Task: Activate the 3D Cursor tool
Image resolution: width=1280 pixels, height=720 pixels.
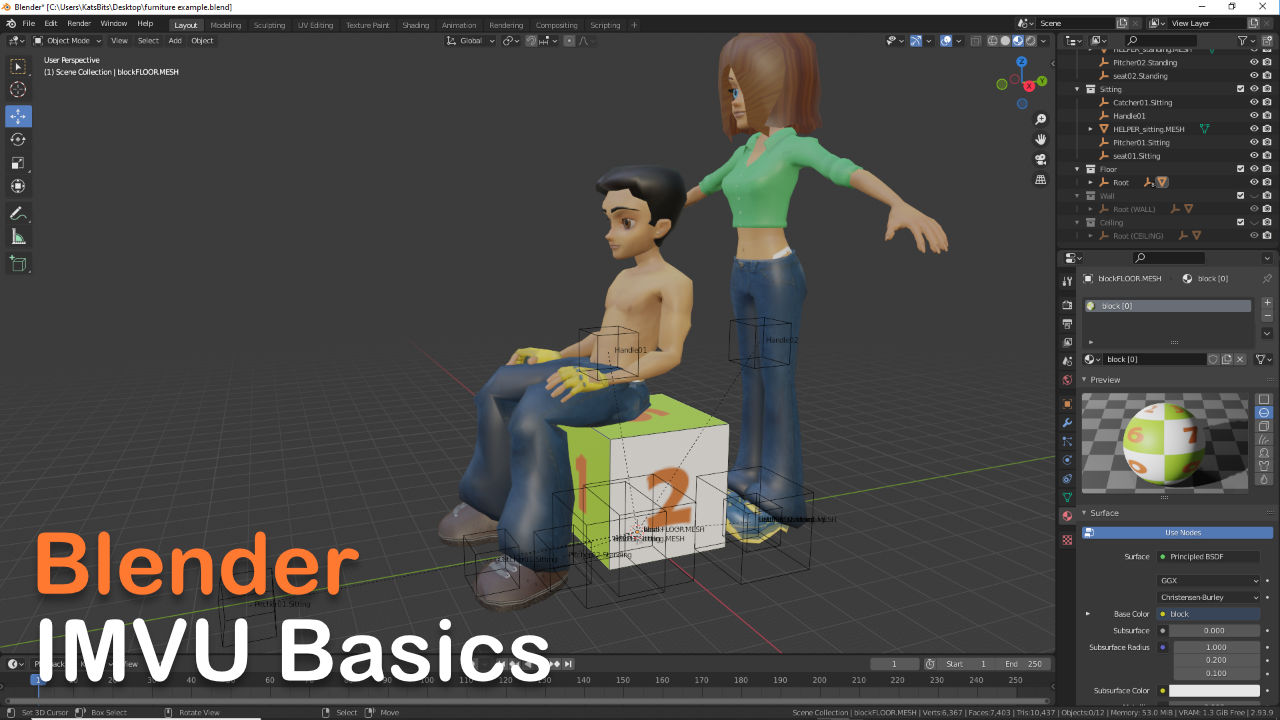Action: (18, 90)
